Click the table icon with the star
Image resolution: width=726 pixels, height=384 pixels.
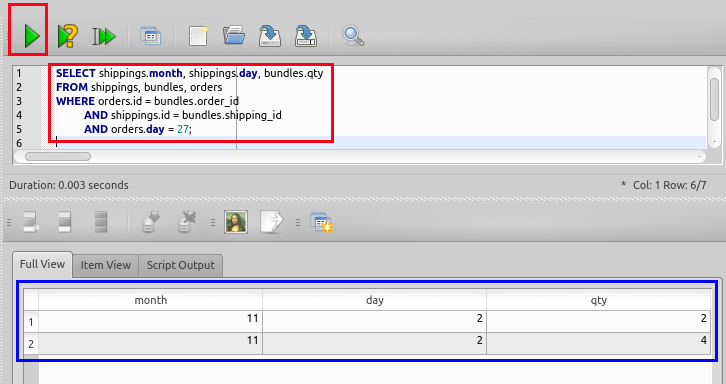(x=321, y=223)
